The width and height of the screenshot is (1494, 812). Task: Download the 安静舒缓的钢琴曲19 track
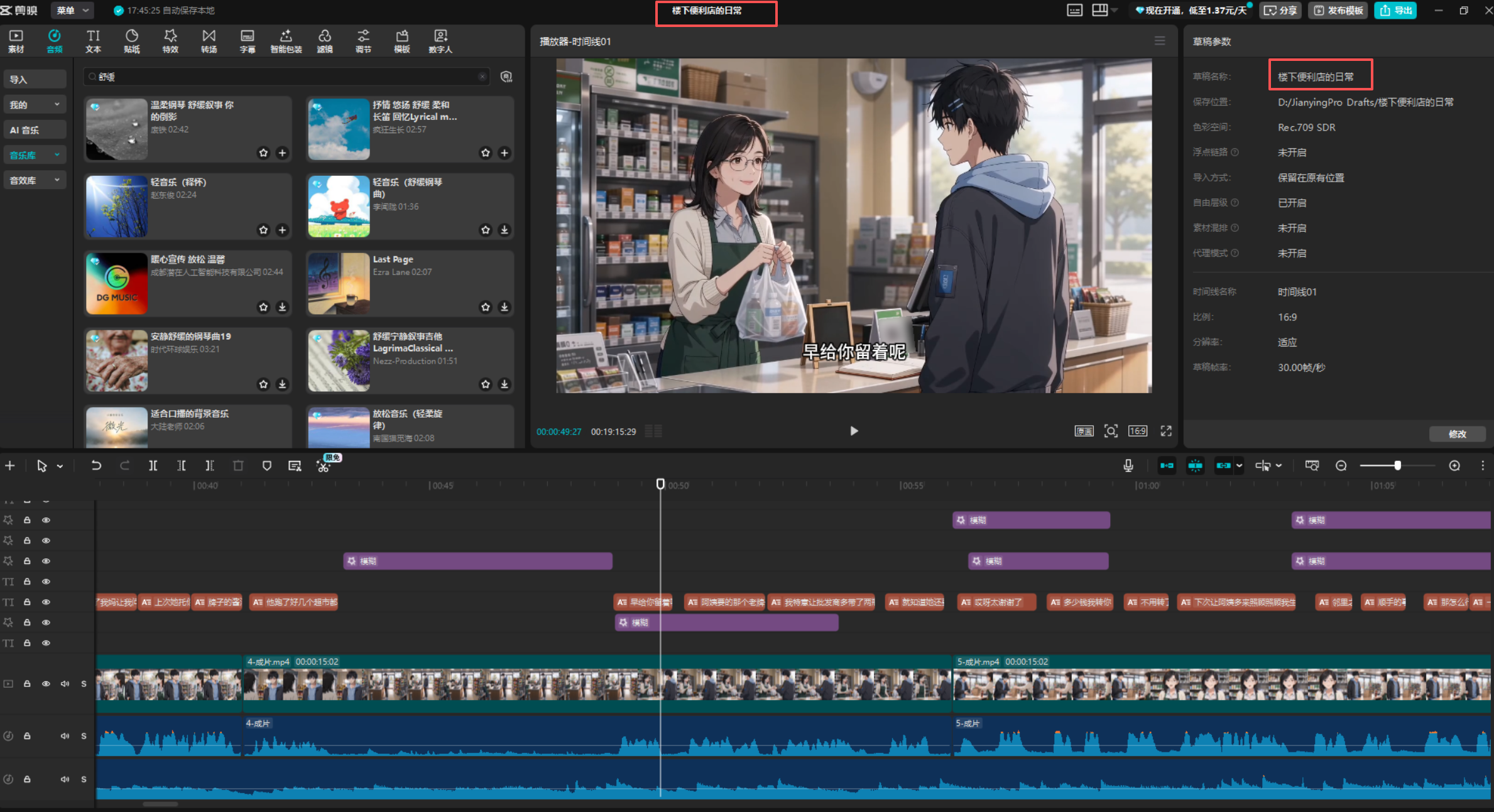(282, 384)
